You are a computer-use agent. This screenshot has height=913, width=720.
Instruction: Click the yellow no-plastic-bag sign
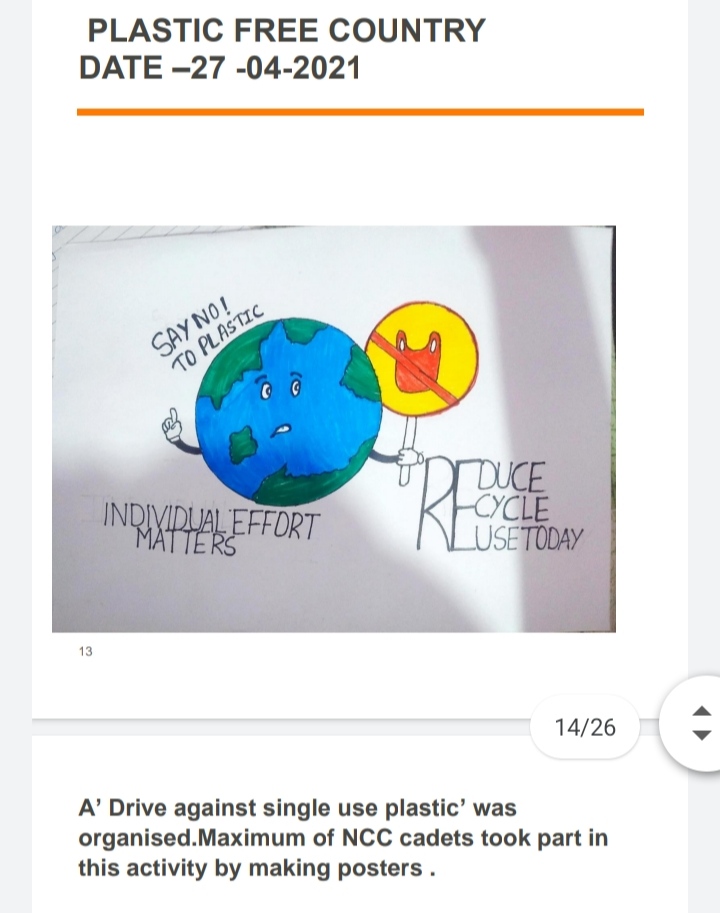click(422, 359)
